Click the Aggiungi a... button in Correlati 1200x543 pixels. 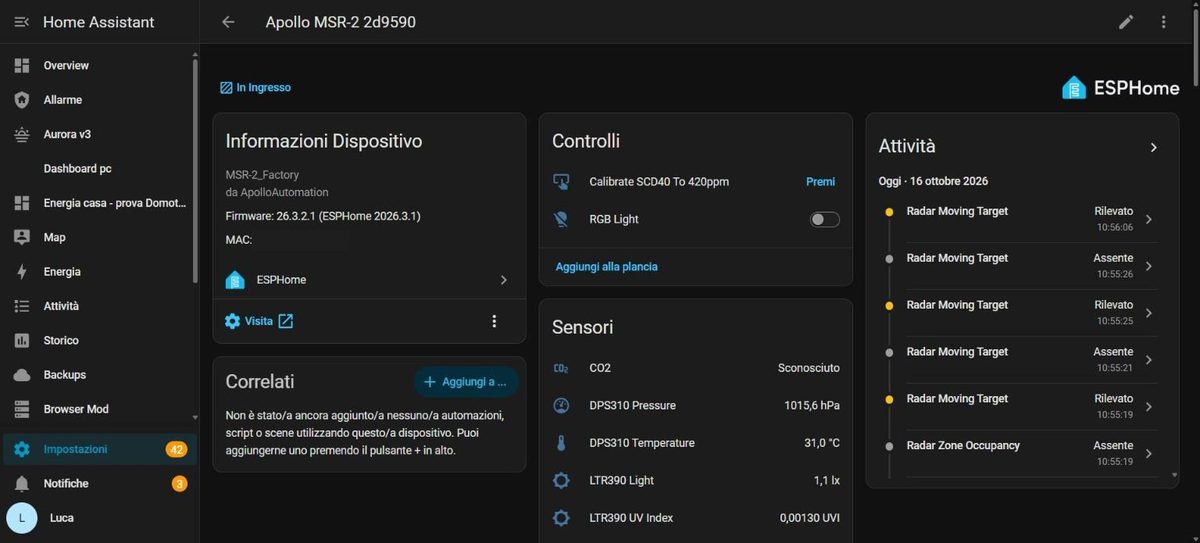tap(466, 382)
